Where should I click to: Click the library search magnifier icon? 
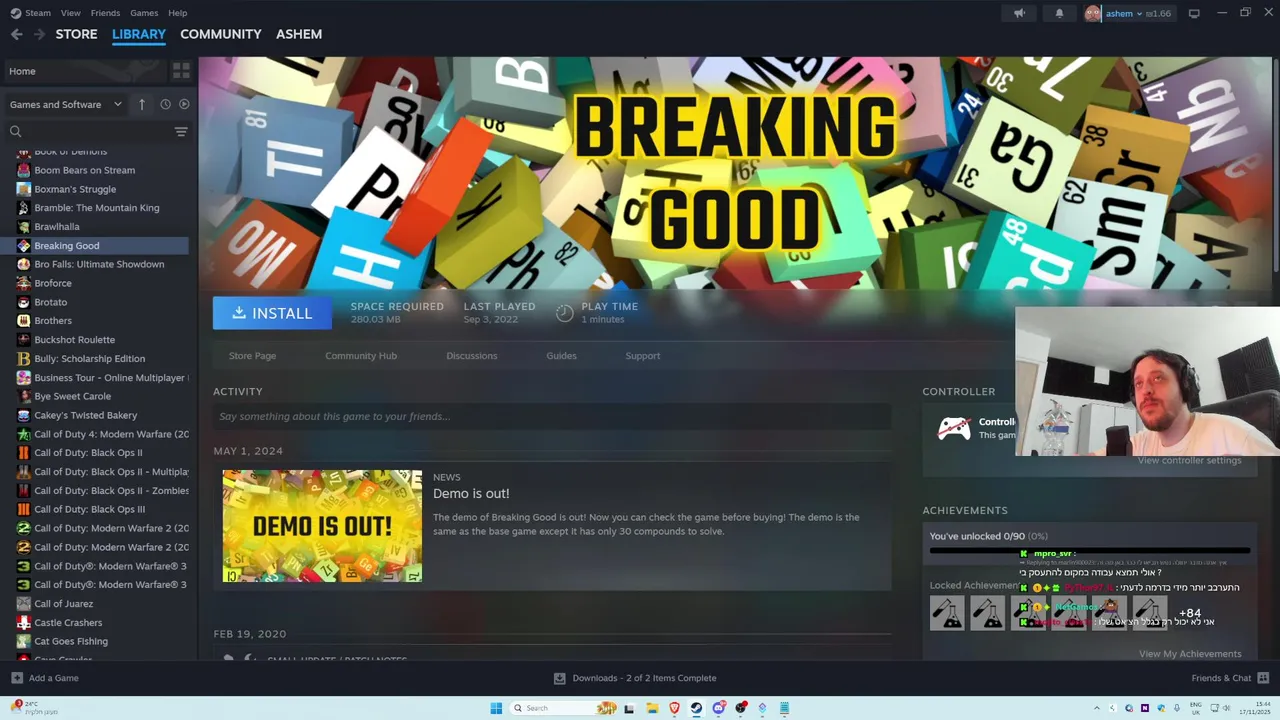15,131
